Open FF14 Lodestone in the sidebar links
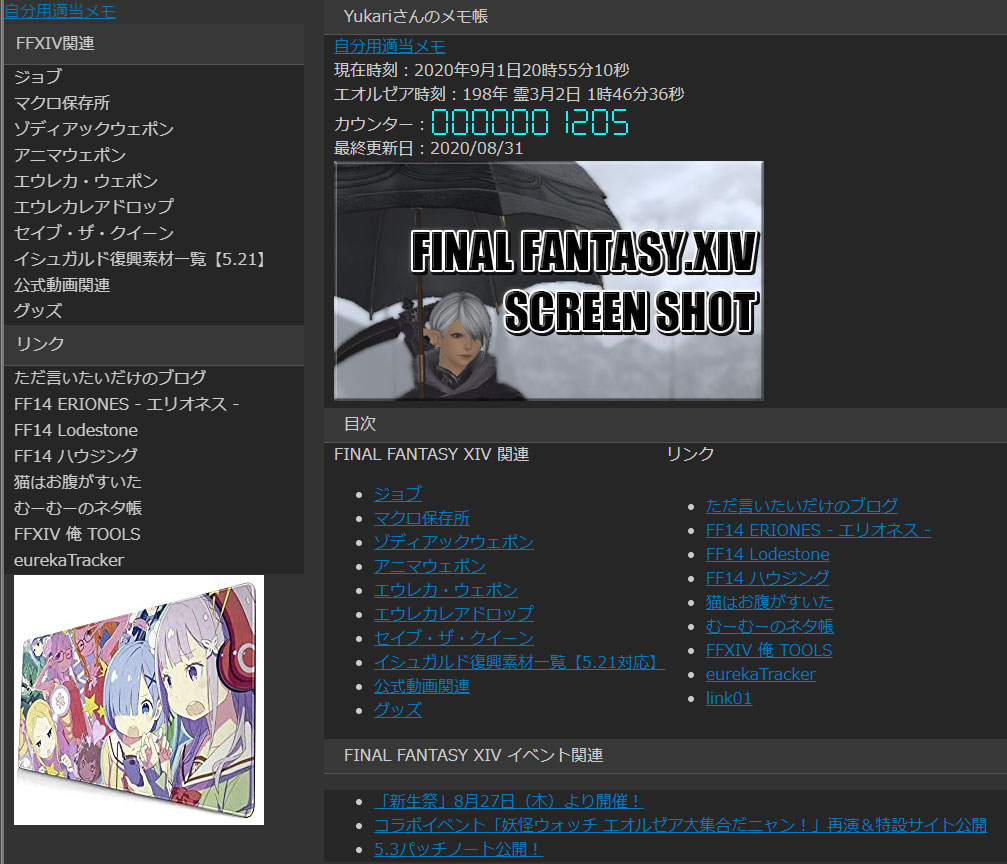The image size is (1007, 864). pos(76,430)
